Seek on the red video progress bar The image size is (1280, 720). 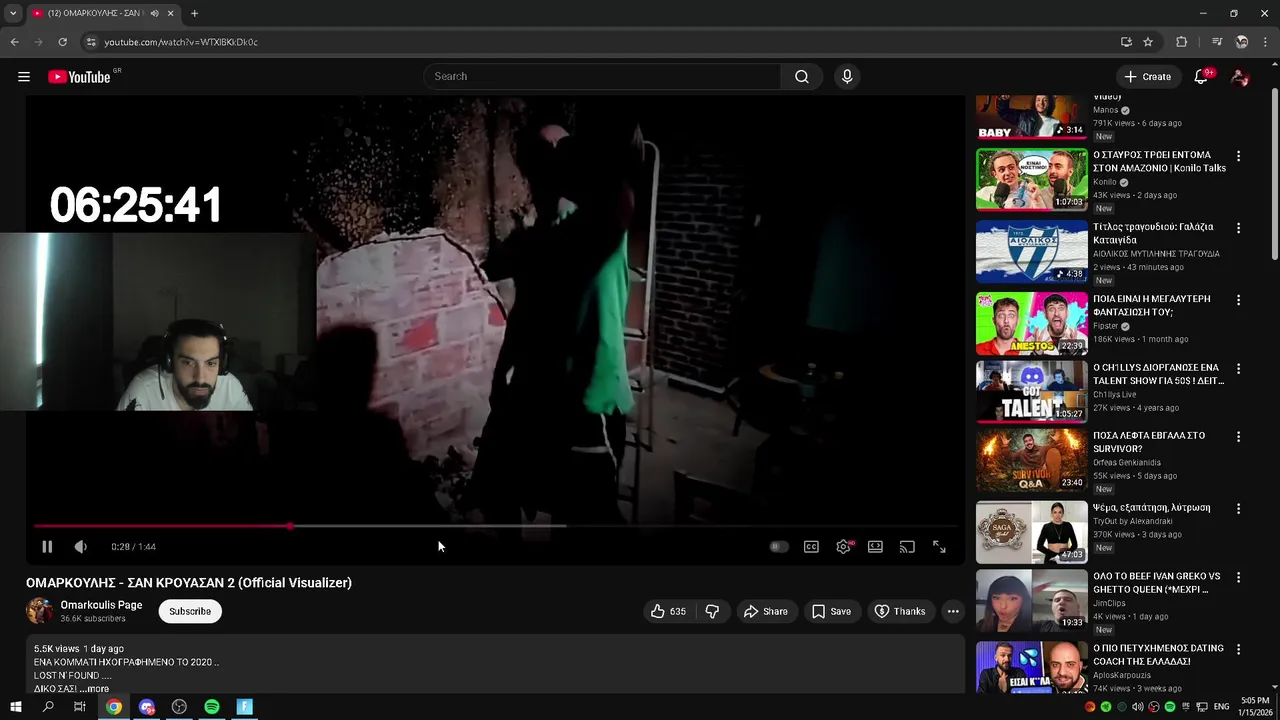click(x=496, y=526)
